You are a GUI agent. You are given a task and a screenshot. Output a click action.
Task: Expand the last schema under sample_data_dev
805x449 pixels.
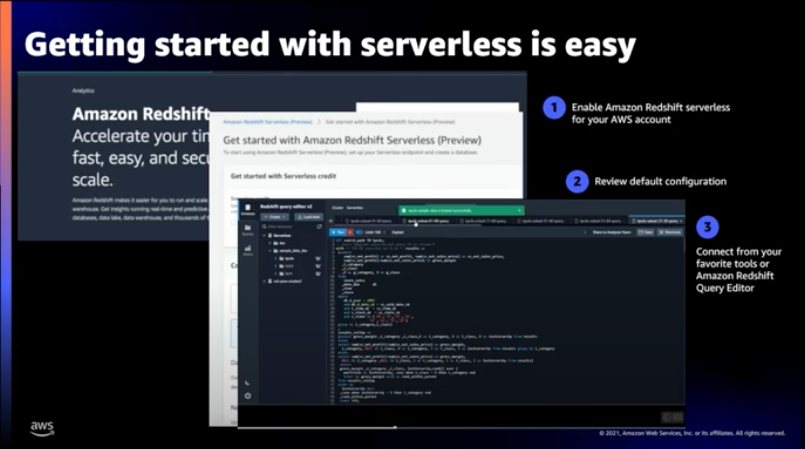click(x=276, y=274)
